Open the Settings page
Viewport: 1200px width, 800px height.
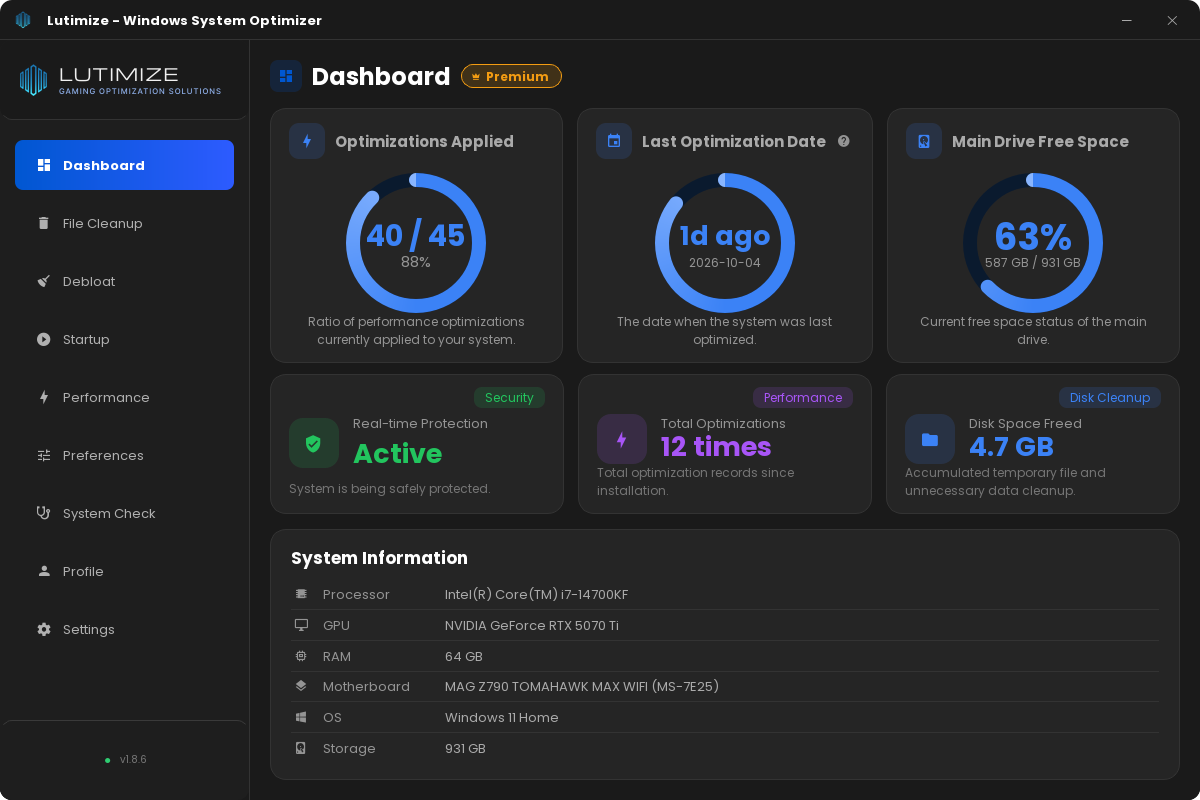[124, 629]
